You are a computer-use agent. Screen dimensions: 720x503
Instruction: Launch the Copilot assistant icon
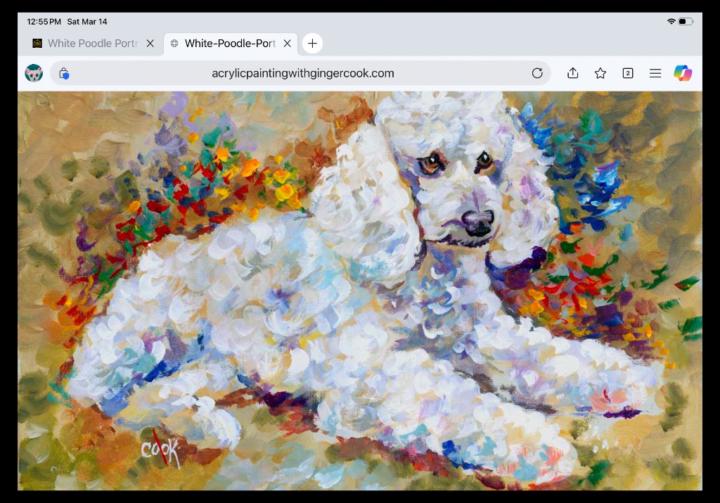683,73
